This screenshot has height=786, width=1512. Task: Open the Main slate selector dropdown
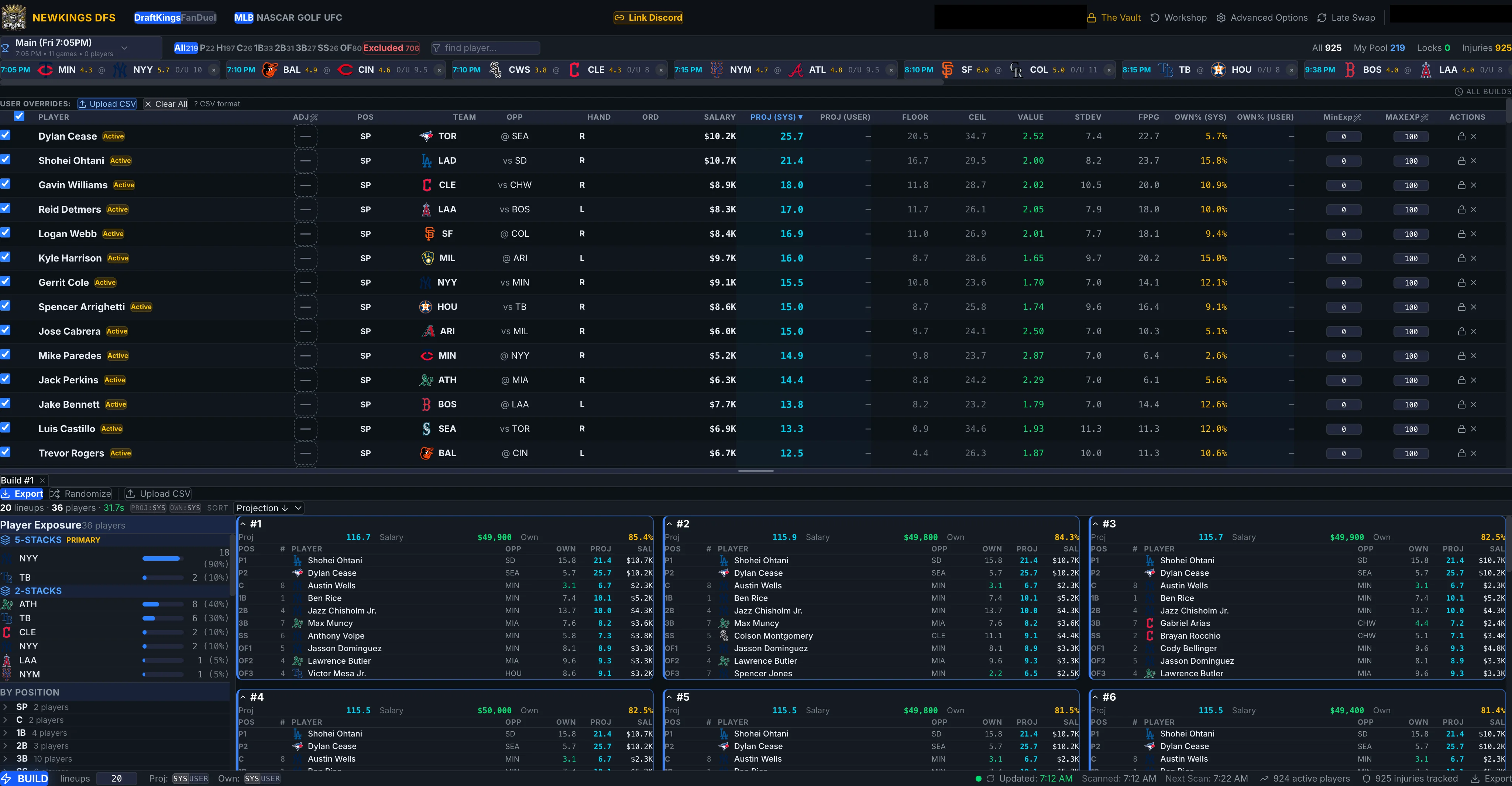click(81, 48)
